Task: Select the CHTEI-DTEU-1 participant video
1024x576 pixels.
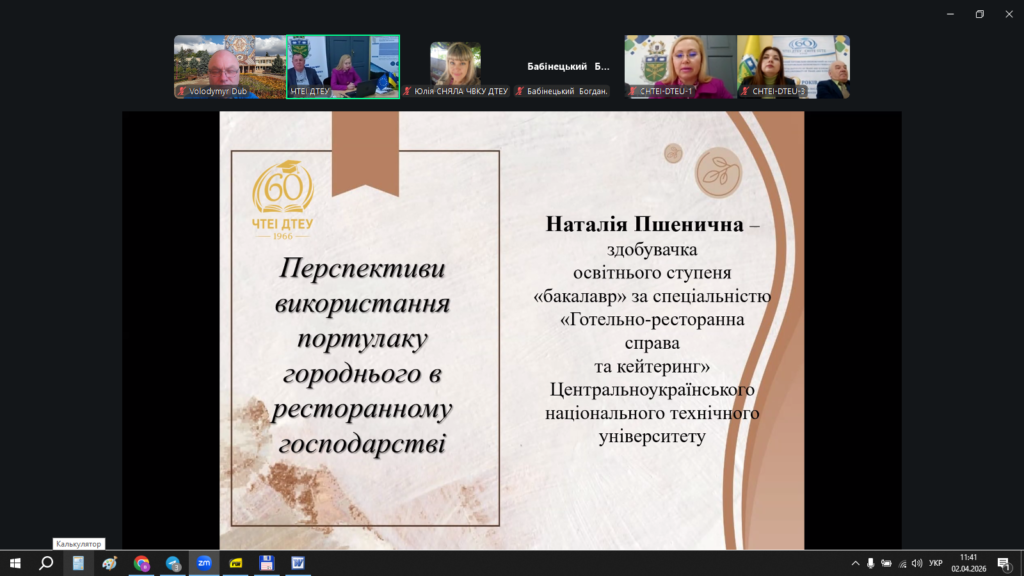Action: (x=681, y=67)
